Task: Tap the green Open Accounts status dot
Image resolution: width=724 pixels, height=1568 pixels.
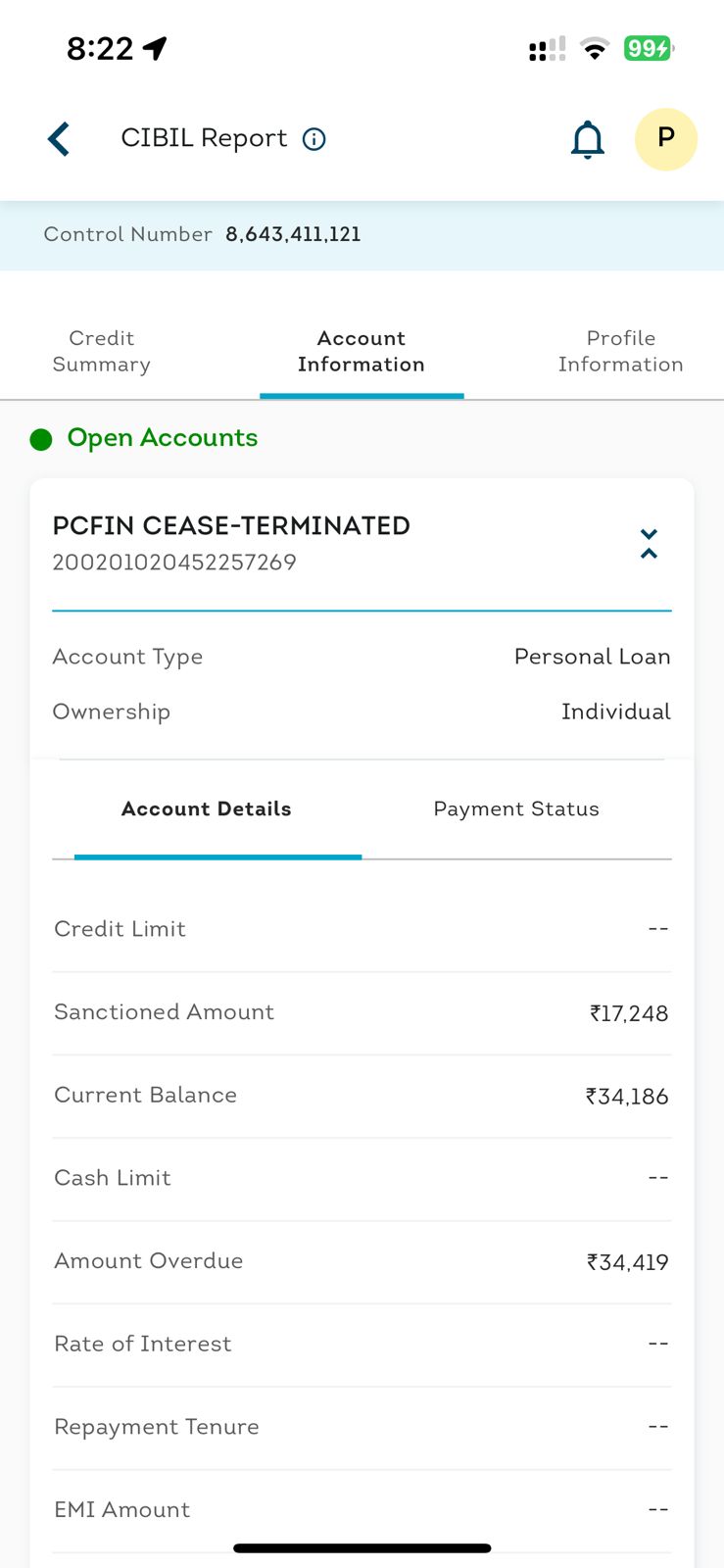Action: tap(41, 440)
